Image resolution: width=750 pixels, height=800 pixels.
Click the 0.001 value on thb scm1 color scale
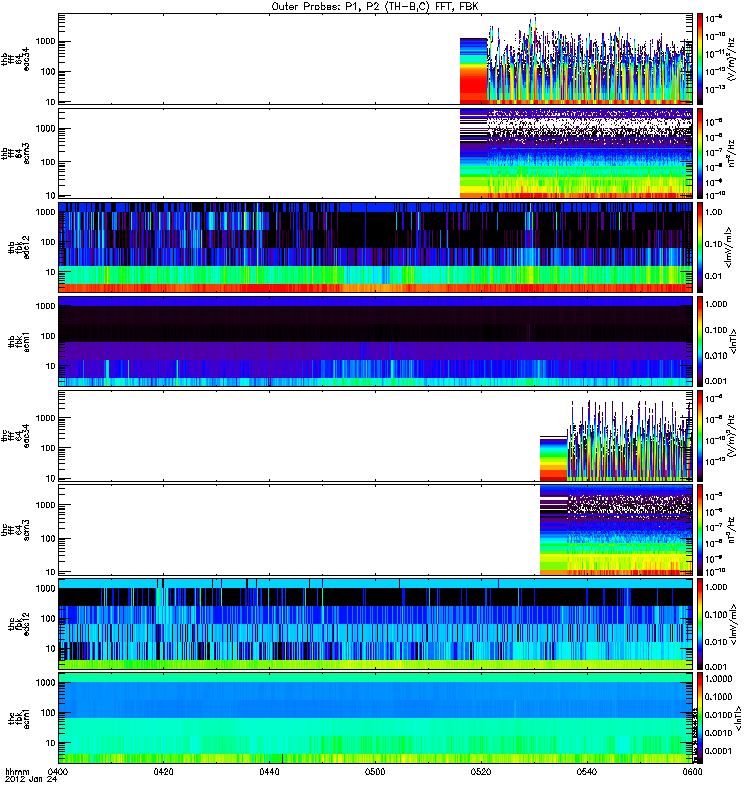716,381
